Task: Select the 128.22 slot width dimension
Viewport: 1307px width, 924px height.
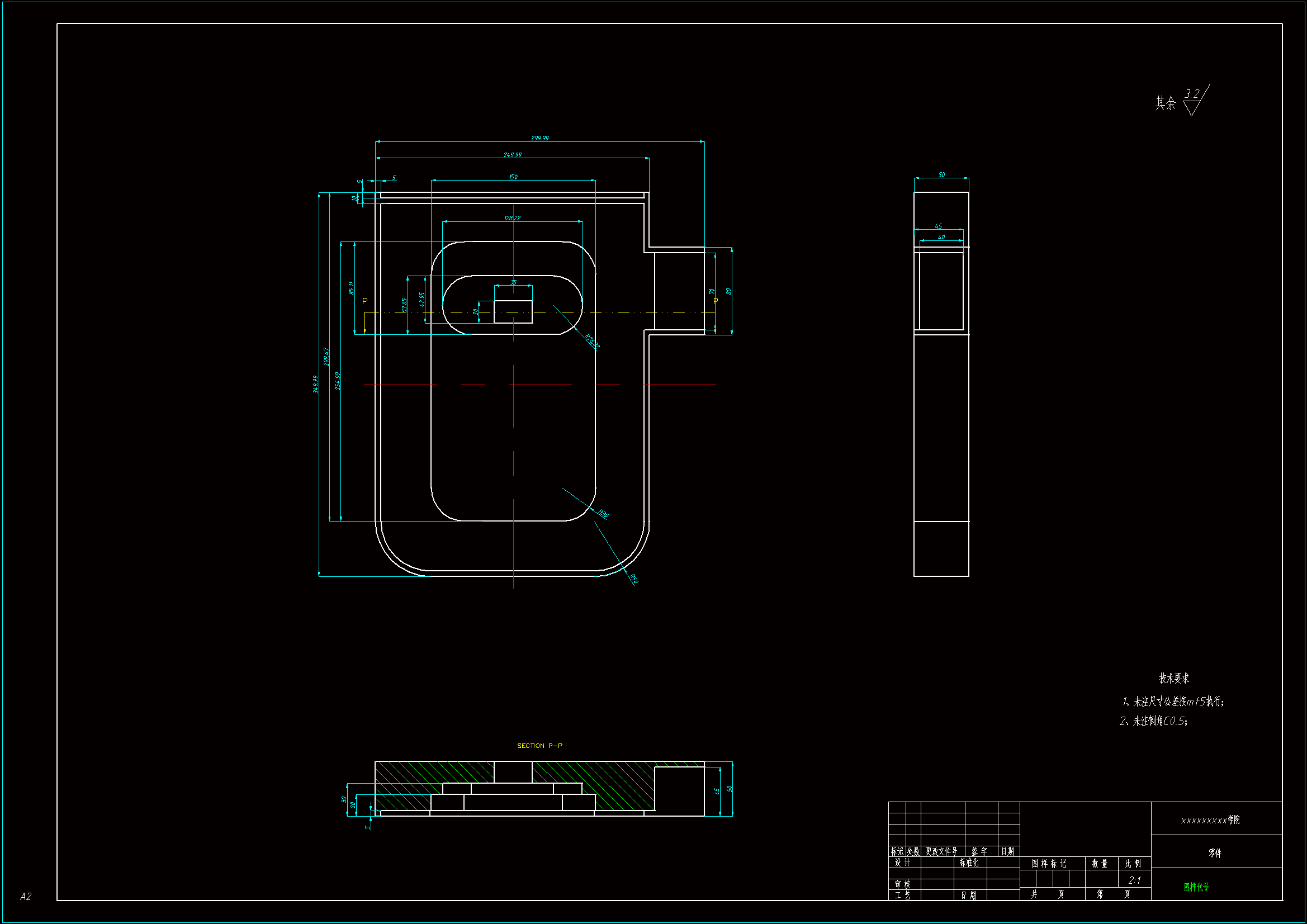Action: 512,218
